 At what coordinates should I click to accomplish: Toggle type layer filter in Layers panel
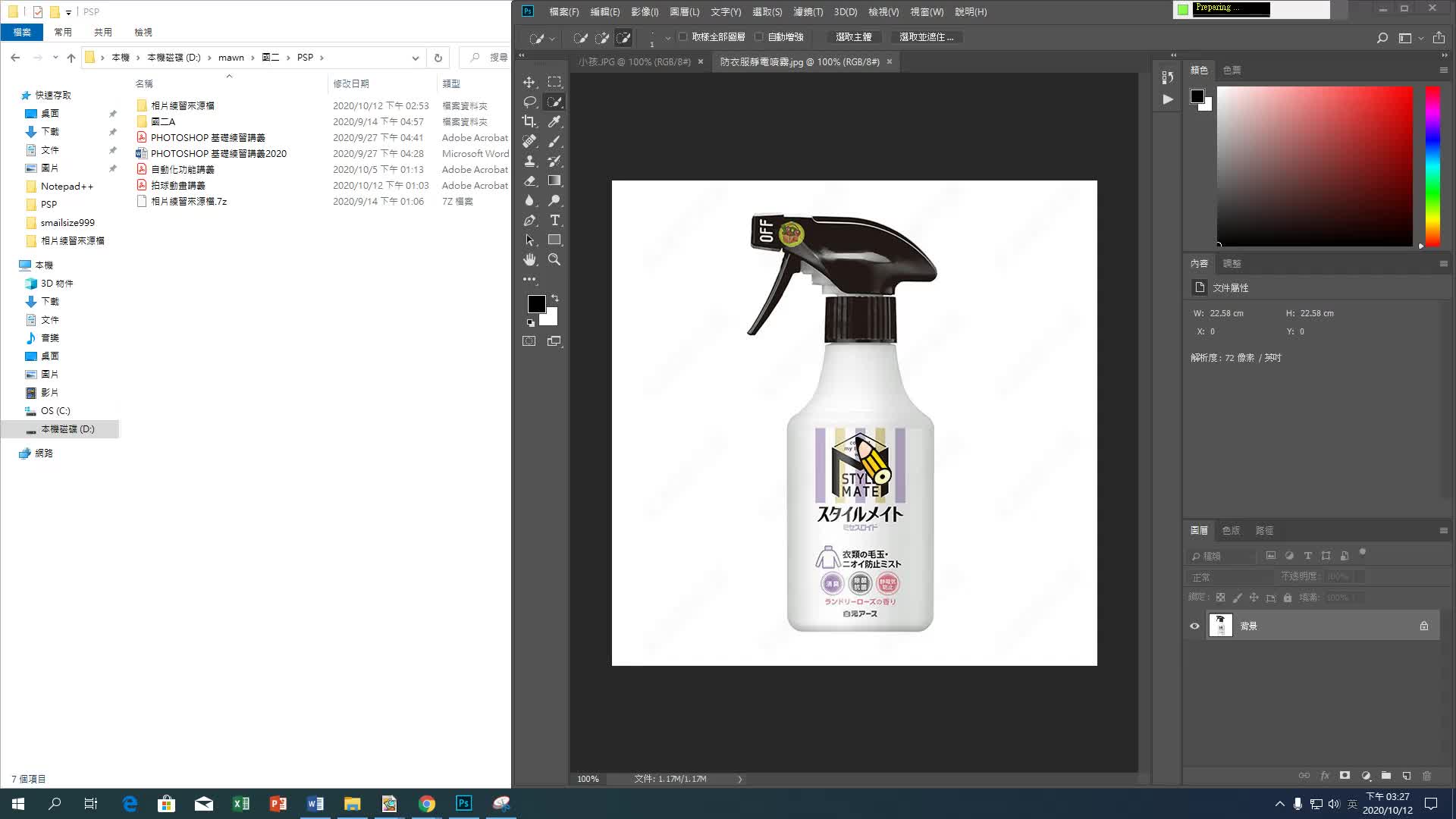[x=1307, y=556]
